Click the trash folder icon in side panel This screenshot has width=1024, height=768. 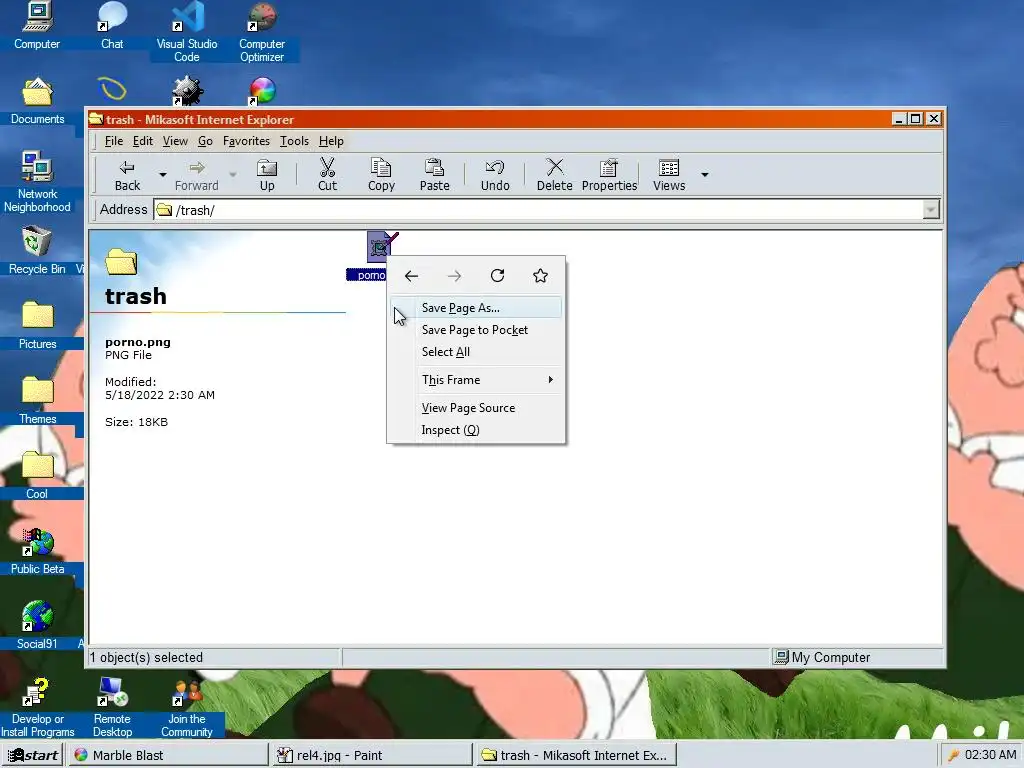[121, 262]
